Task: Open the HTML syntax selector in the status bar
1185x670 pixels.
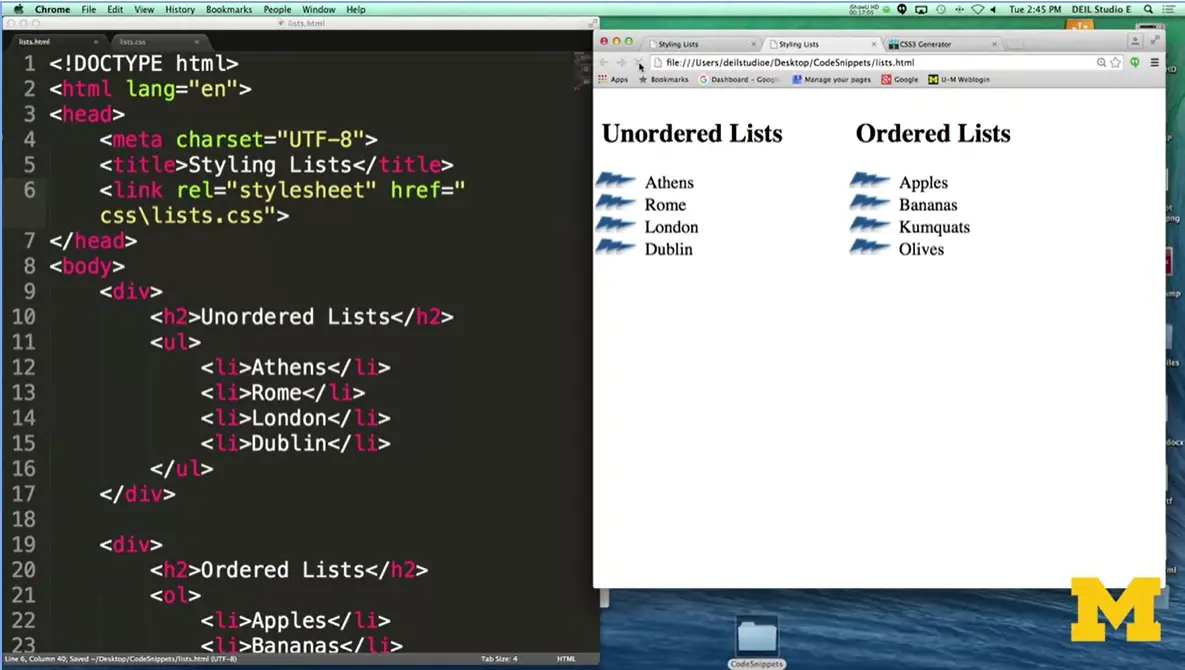Action: tap(566, 659)
